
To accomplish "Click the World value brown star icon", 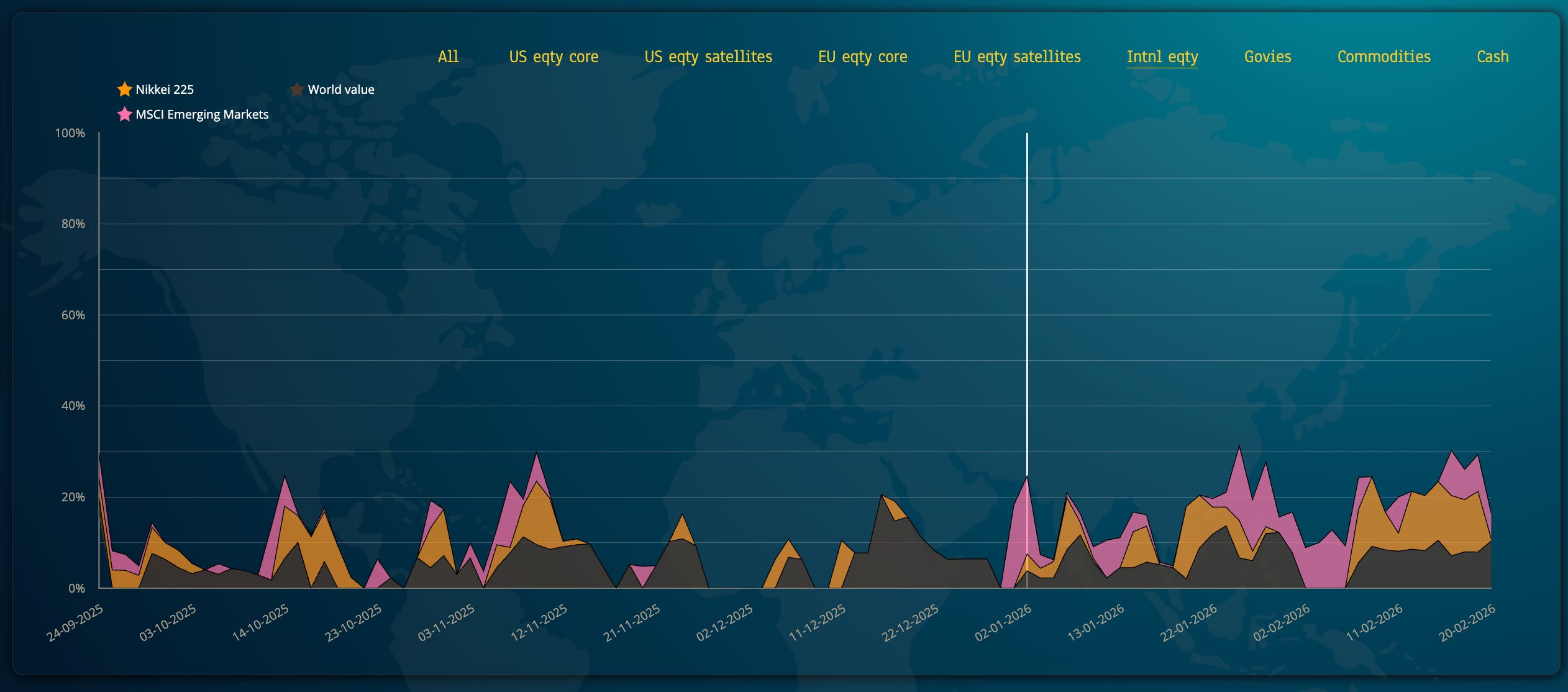I will 296,89.
